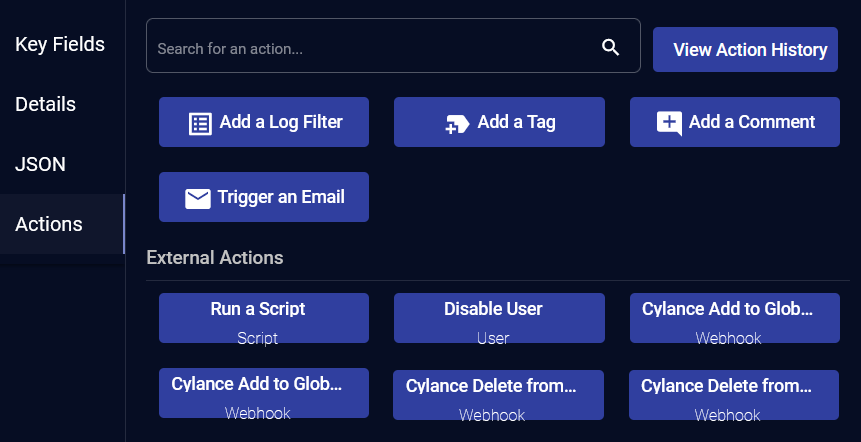Choose the Add a Tag action
861x442 pixels.
(x=499, y=122)
